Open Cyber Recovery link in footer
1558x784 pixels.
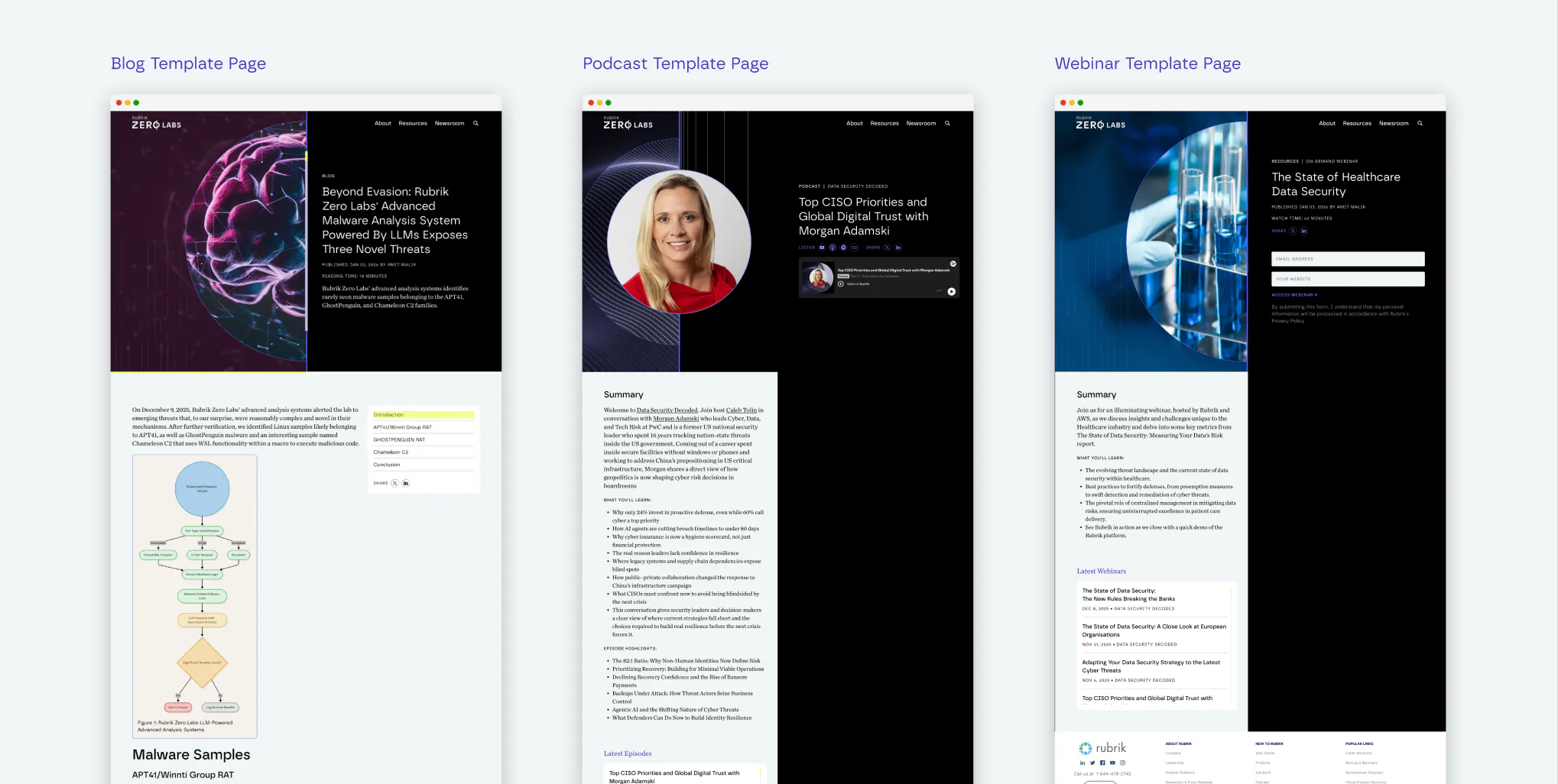coord(1358,753)
